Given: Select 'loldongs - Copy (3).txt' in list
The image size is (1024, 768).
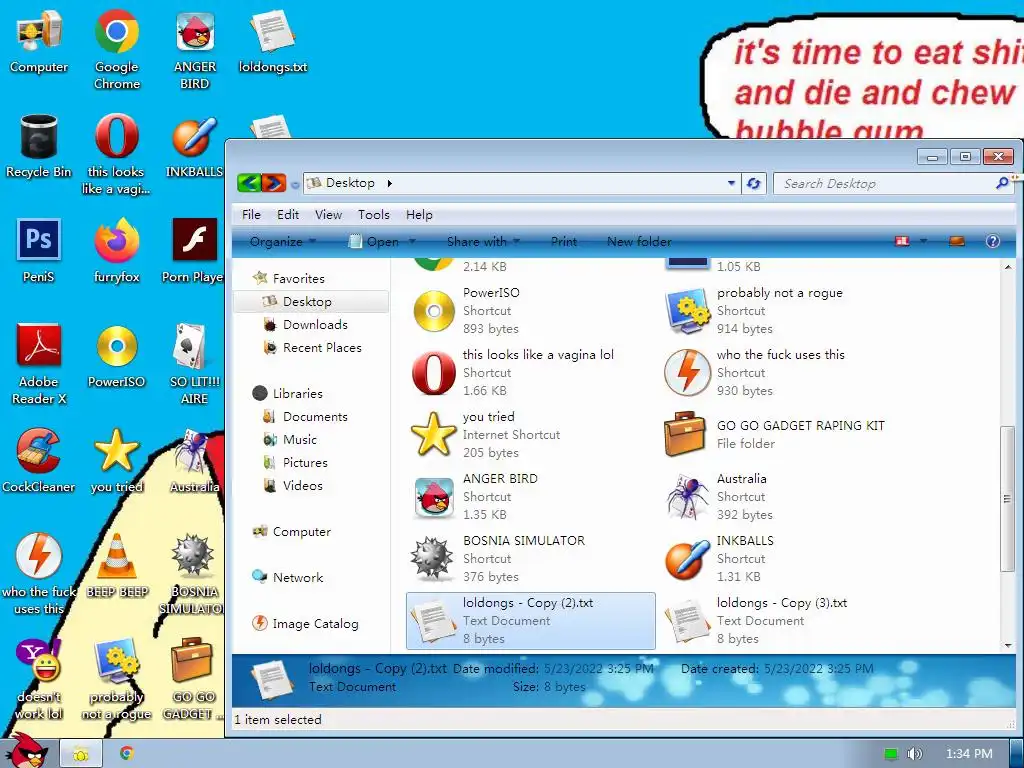Looking at the screenshot, I should (784, 620).
